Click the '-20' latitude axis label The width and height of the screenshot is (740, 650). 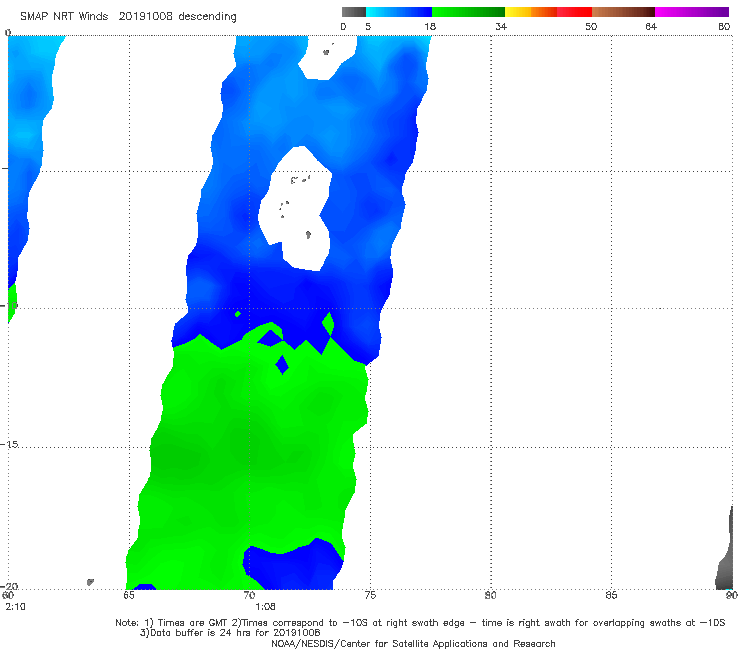9,586
